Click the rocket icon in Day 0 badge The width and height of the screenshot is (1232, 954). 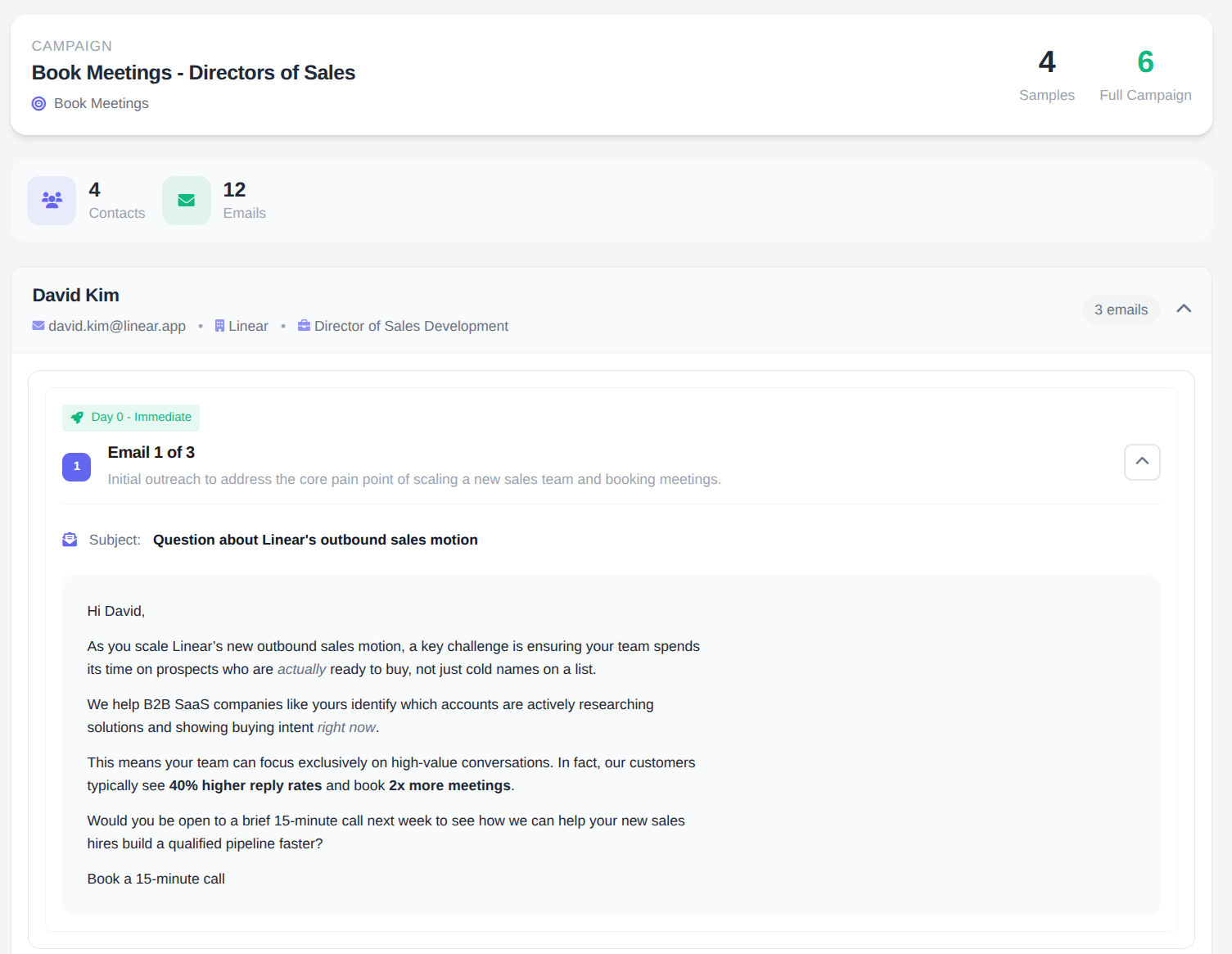tap(77, 417)
